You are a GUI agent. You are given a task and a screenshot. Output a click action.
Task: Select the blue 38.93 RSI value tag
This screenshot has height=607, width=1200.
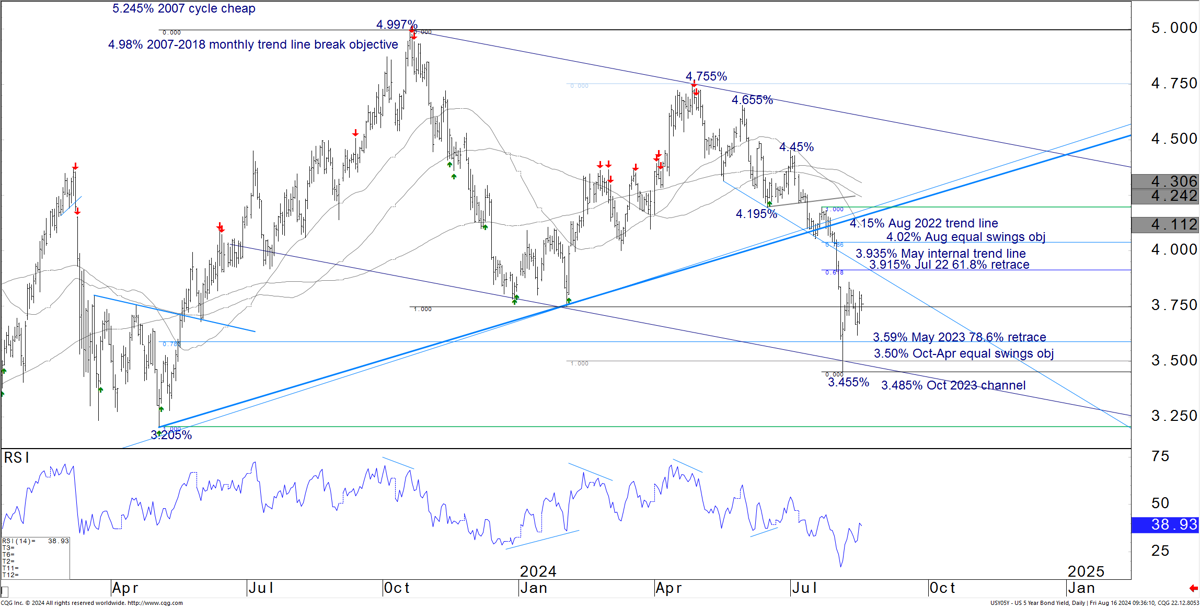pos(1164,524)
